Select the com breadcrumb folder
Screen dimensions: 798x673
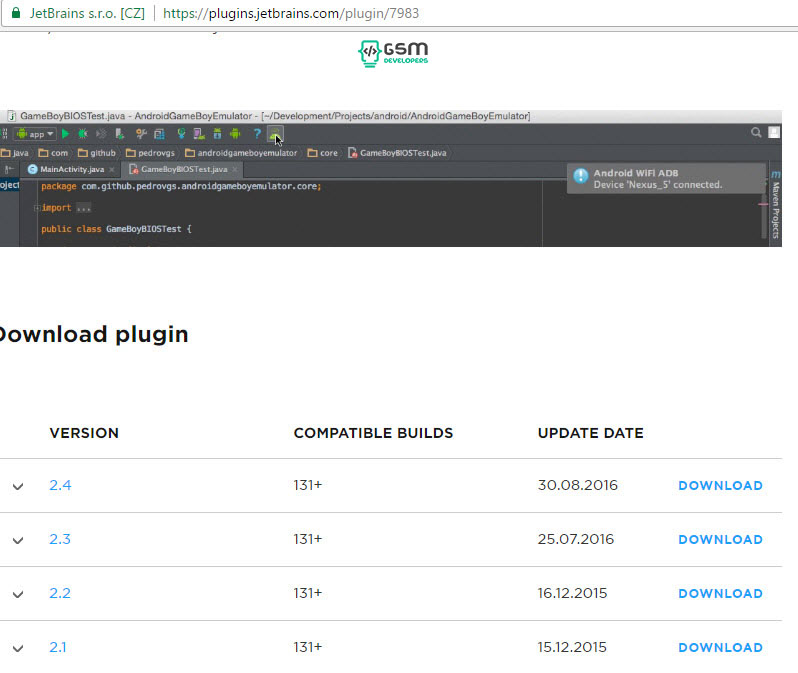53,153
